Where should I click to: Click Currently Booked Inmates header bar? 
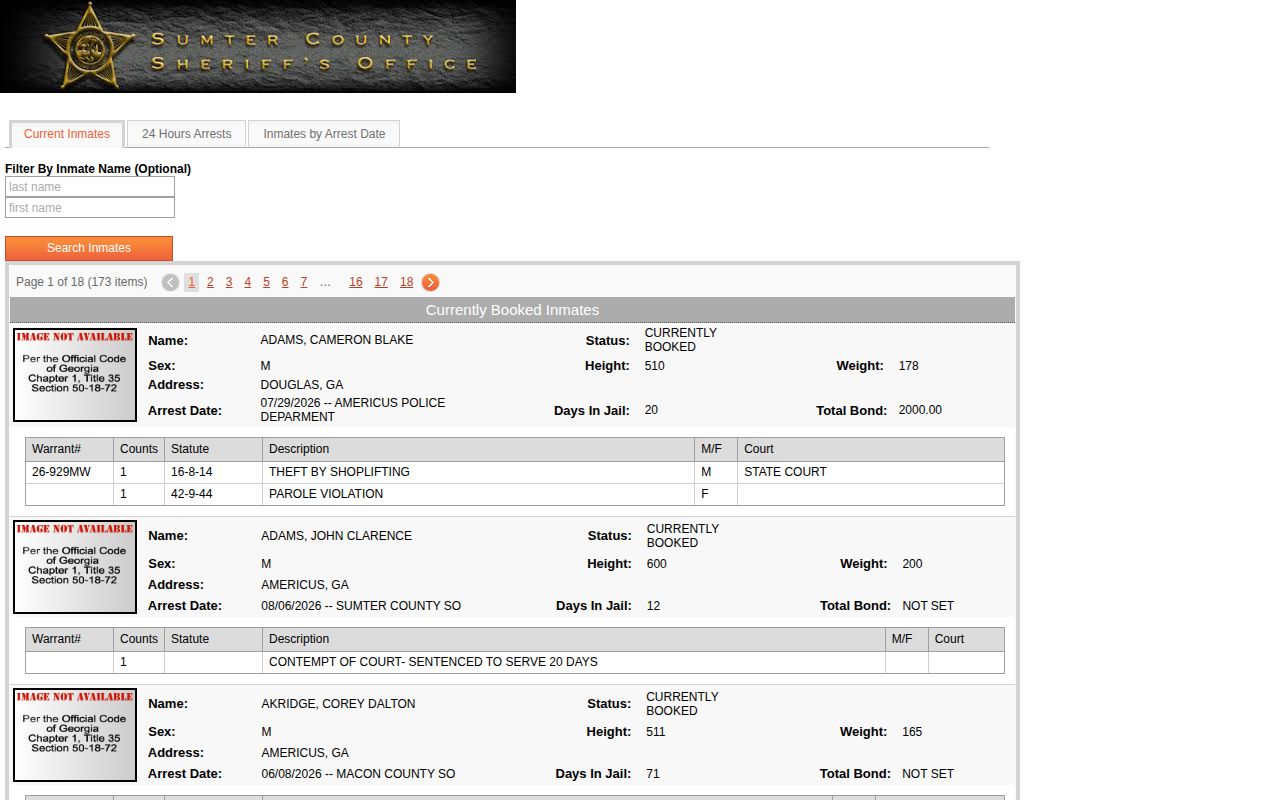[x=512, y=310]
